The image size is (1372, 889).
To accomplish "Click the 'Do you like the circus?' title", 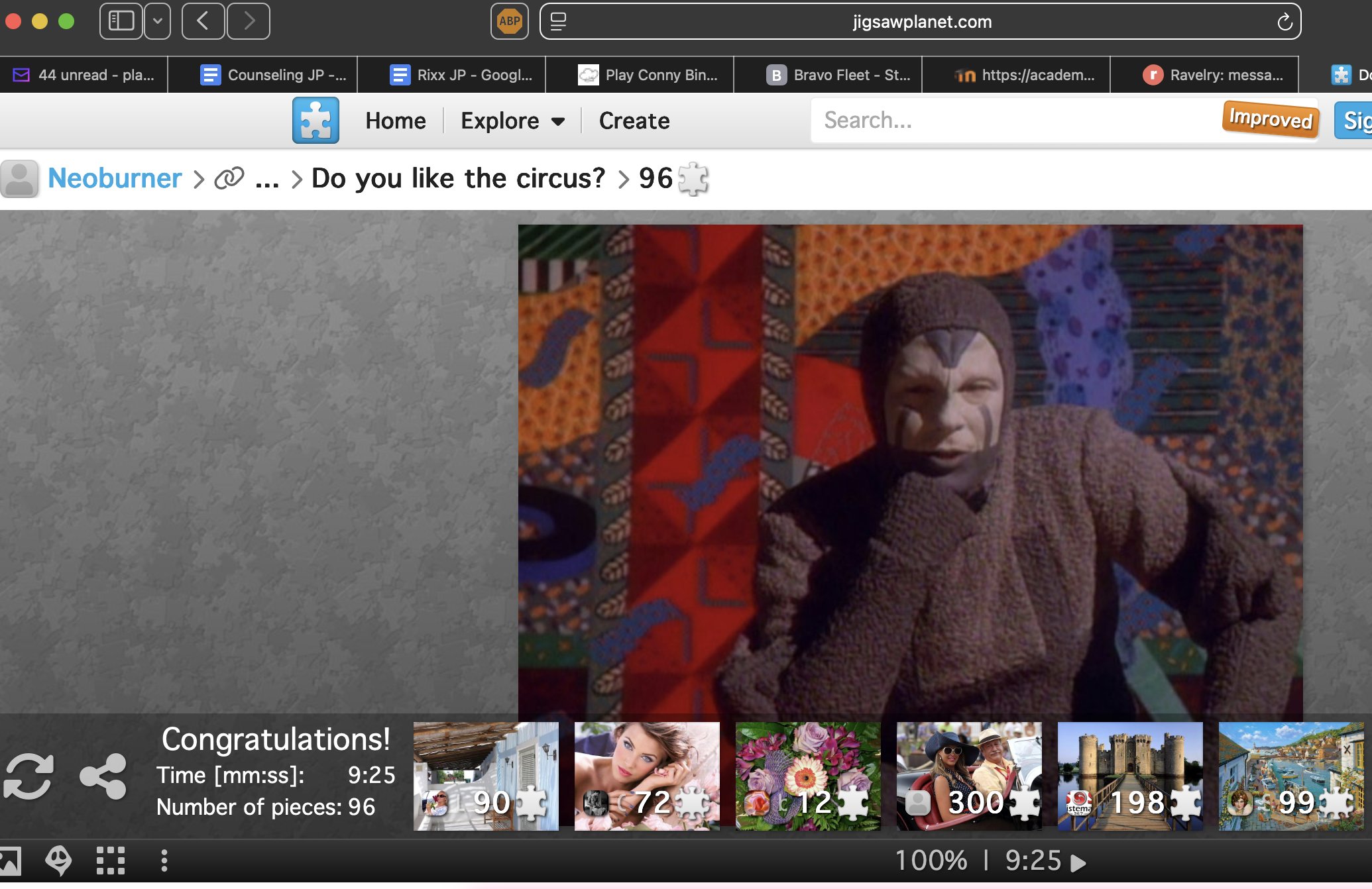I will tap(458, 178).
